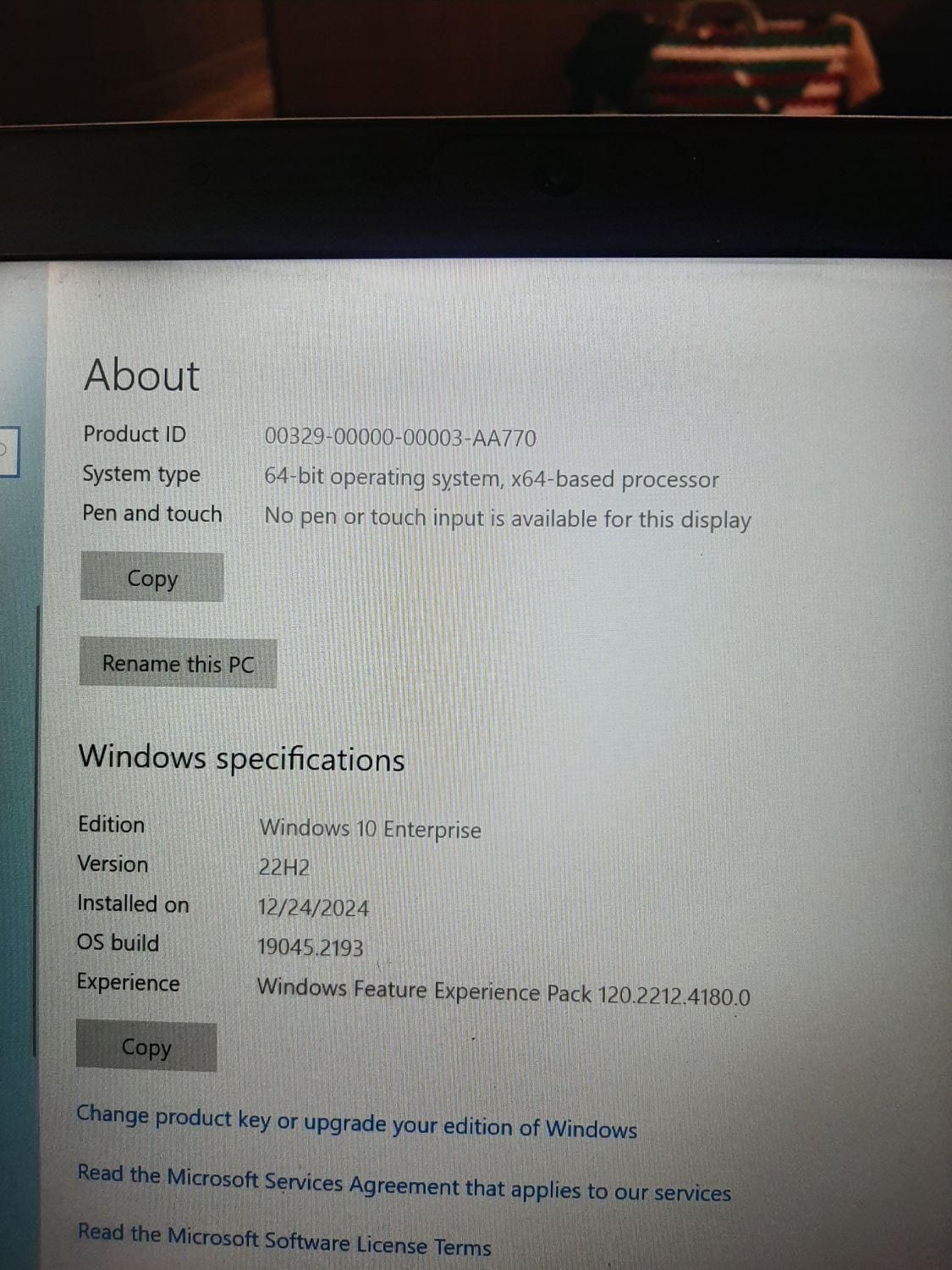Screen dimensions: 952x1270
Task: Click Copy button under Windows specifications
Action: click(x=146, y=1047)
